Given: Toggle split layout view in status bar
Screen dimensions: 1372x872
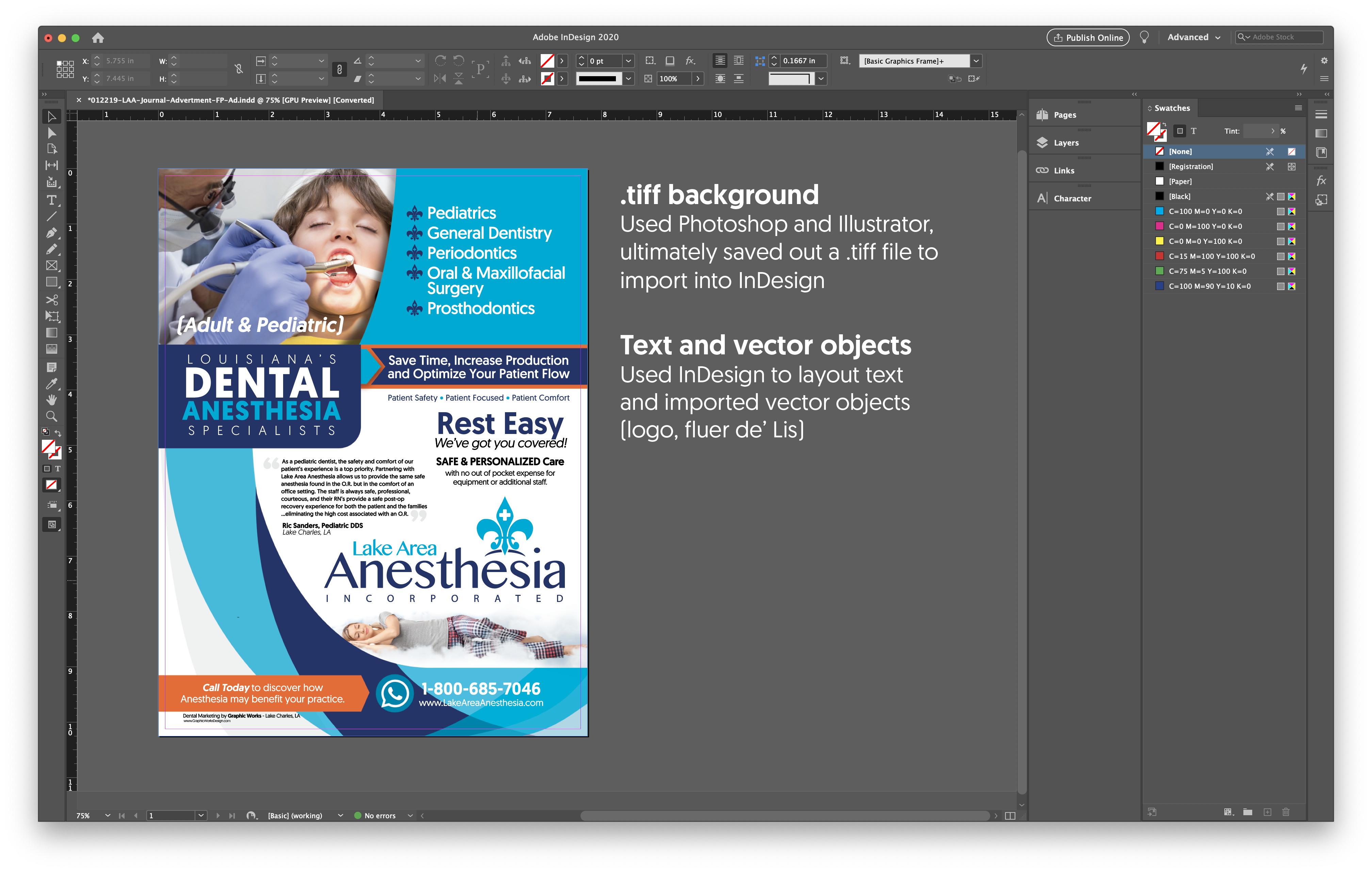Looking at the screenshot, I should pyautogui.click(x=1010, y=816).
